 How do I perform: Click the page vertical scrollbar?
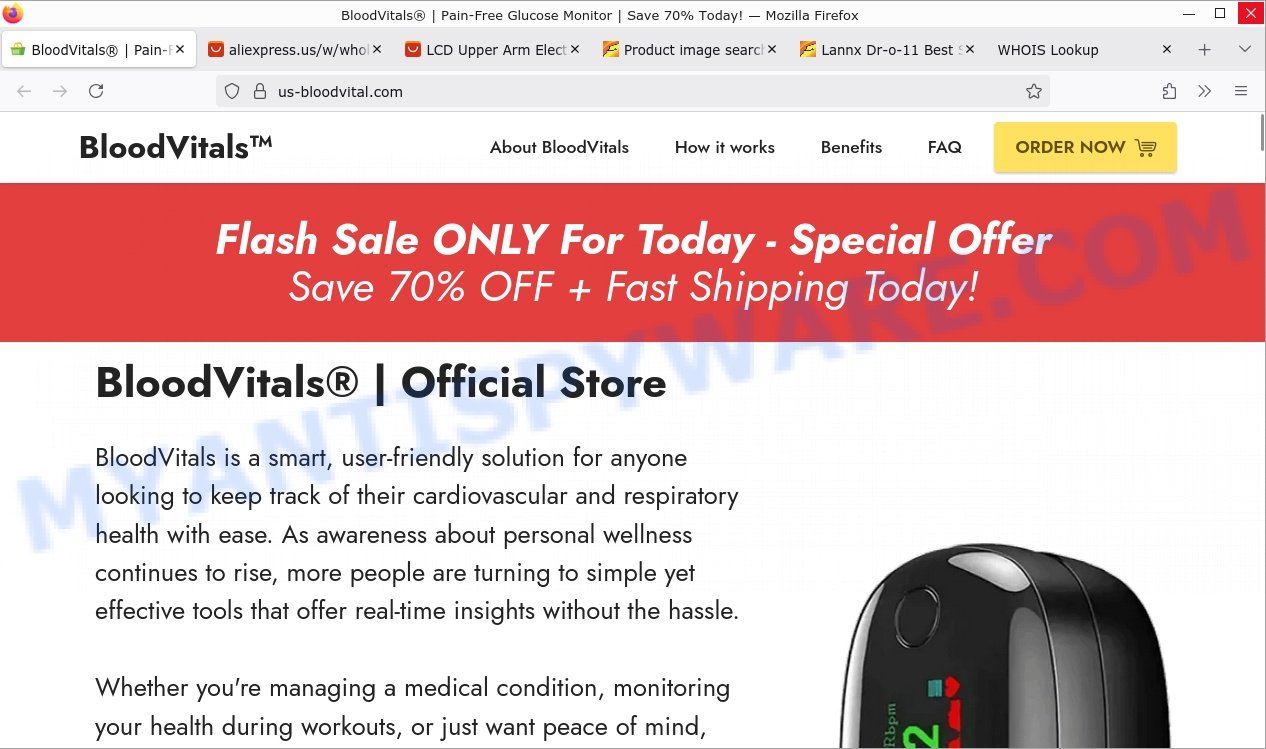(1260, 430)
